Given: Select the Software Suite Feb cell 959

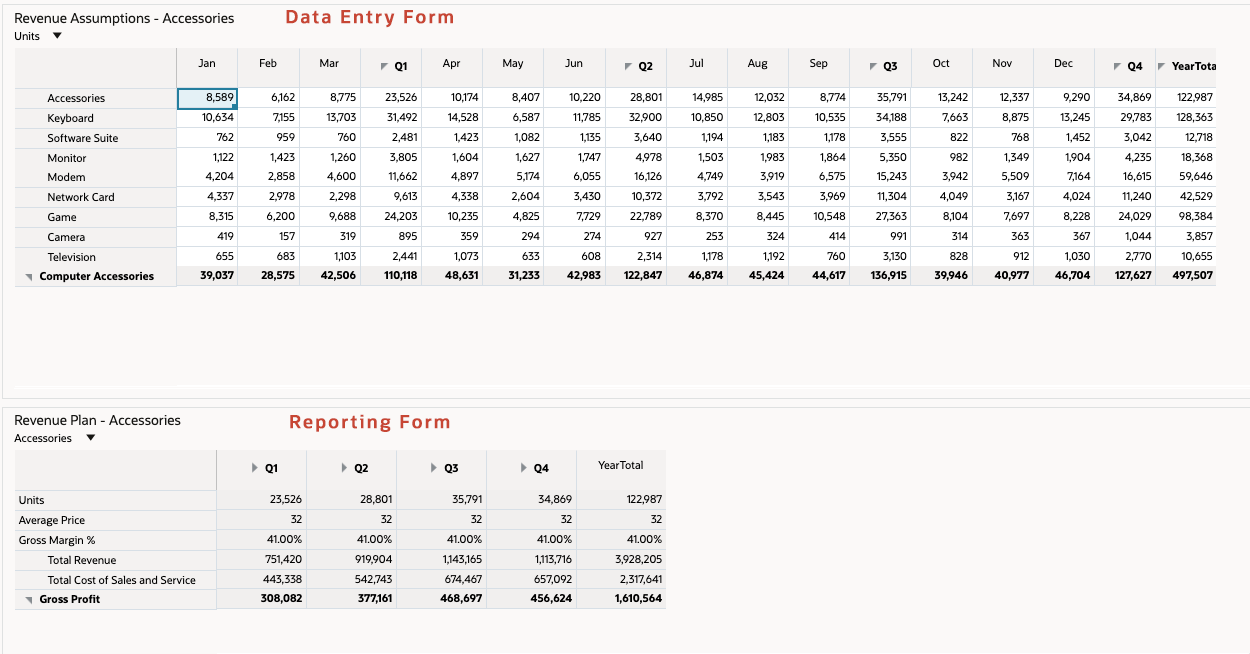Looking at the screenshot, I should pyautogui.click(x=268, y=138).
